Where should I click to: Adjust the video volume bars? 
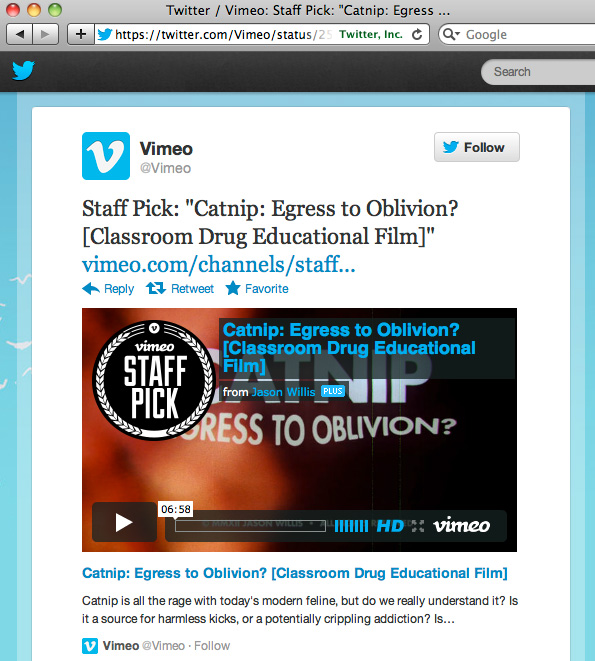[351, 526]
